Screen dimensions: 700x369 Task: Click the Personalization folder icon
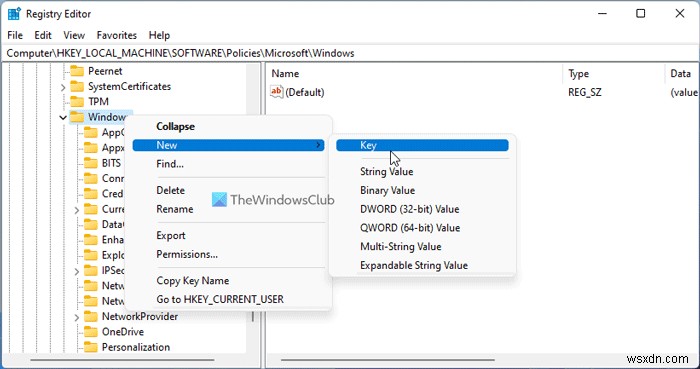(91, 347)
